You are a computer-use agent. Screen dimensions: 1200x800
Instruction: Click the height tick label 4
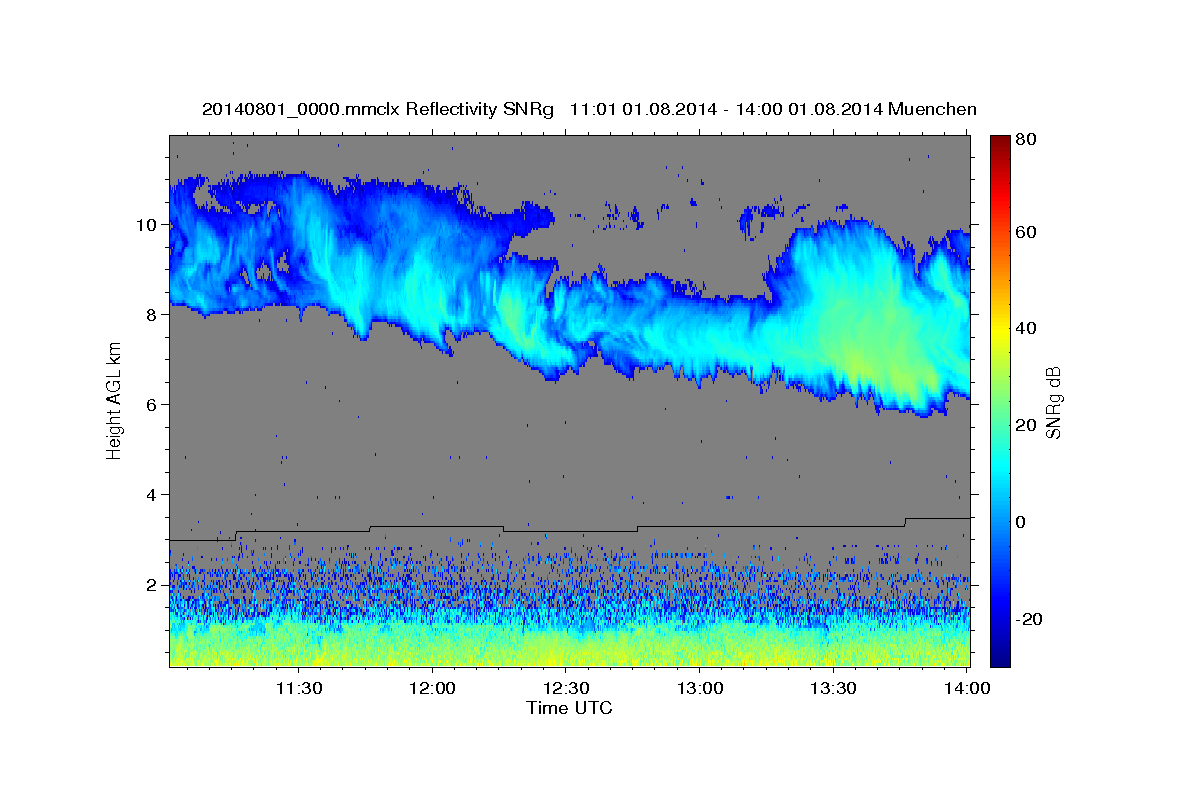tap(153, 495)
